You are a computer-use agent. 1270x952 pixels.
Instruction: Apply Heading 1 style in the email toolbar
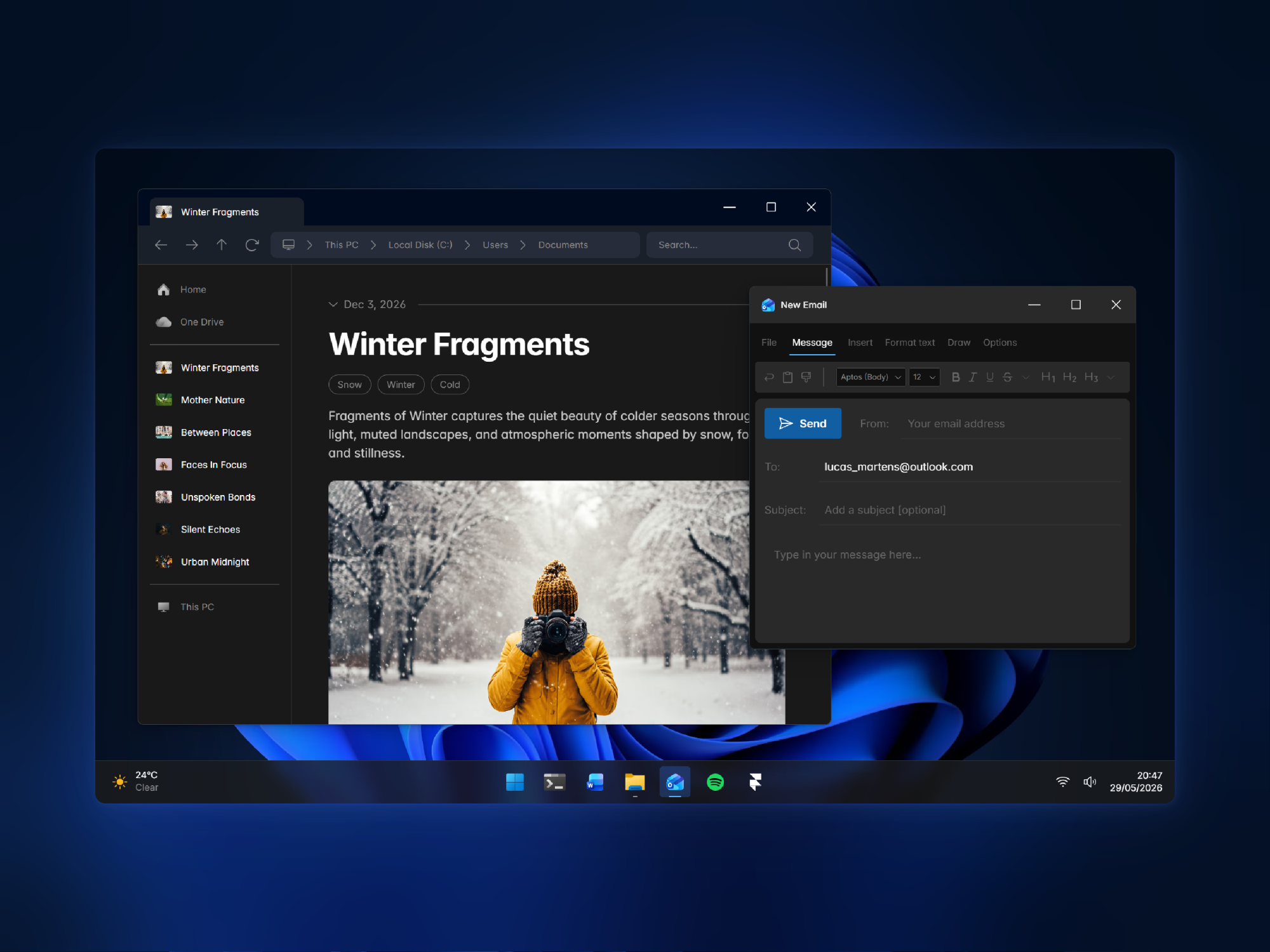tap(1048, 377)
